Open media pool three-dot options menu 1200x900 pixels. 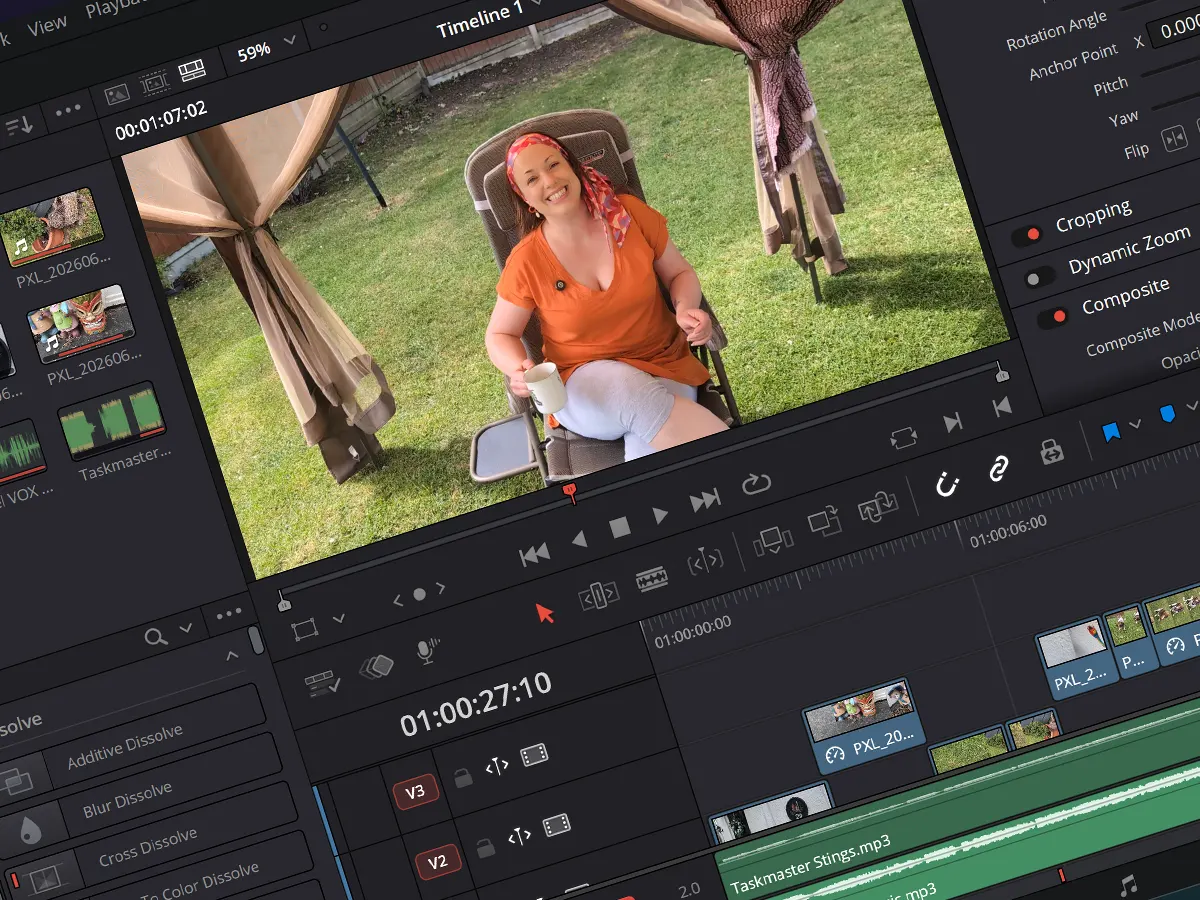point(69,111)
